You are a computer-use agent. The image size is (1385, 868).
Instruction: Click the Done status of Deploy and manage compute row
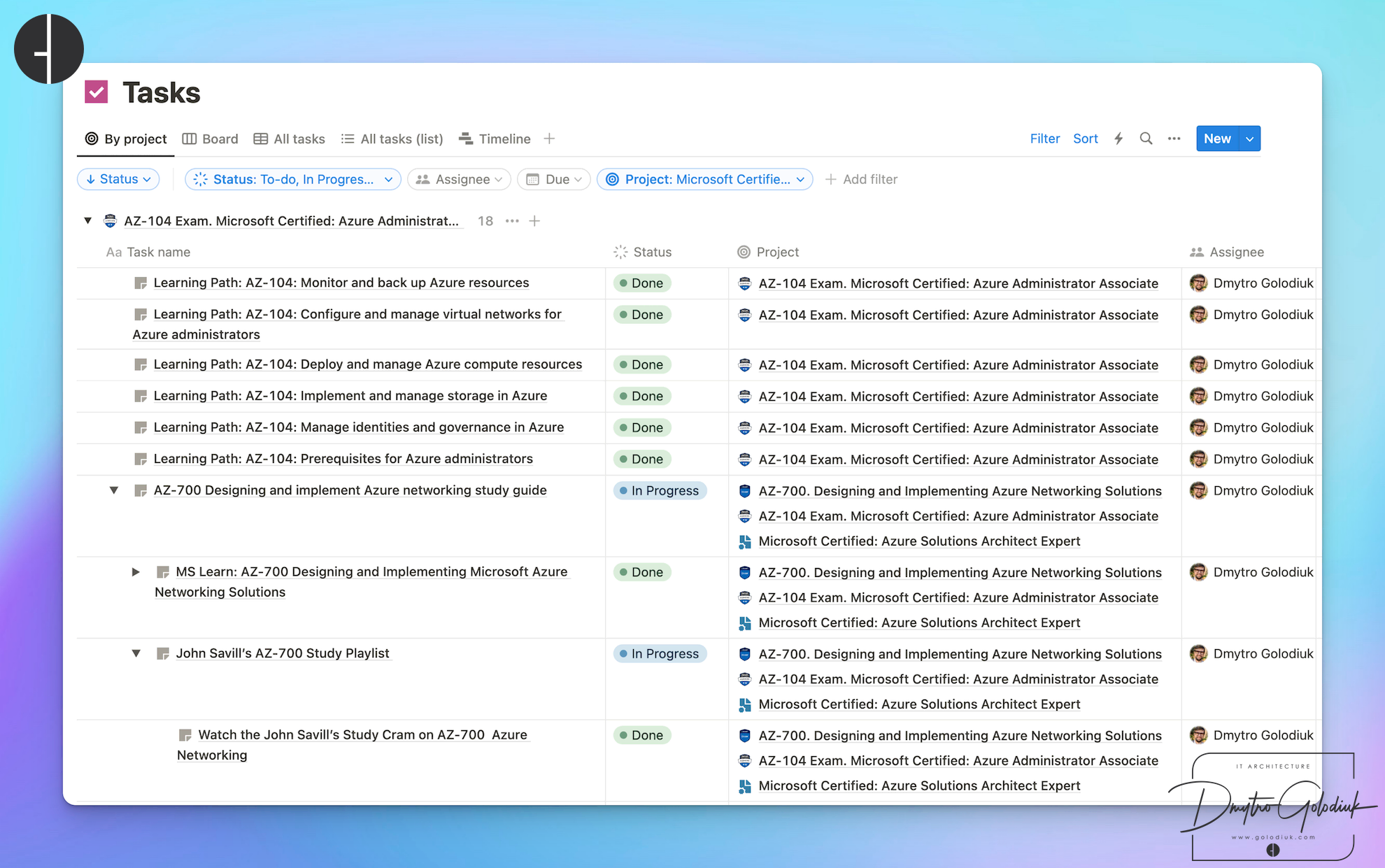pos(642,364)
